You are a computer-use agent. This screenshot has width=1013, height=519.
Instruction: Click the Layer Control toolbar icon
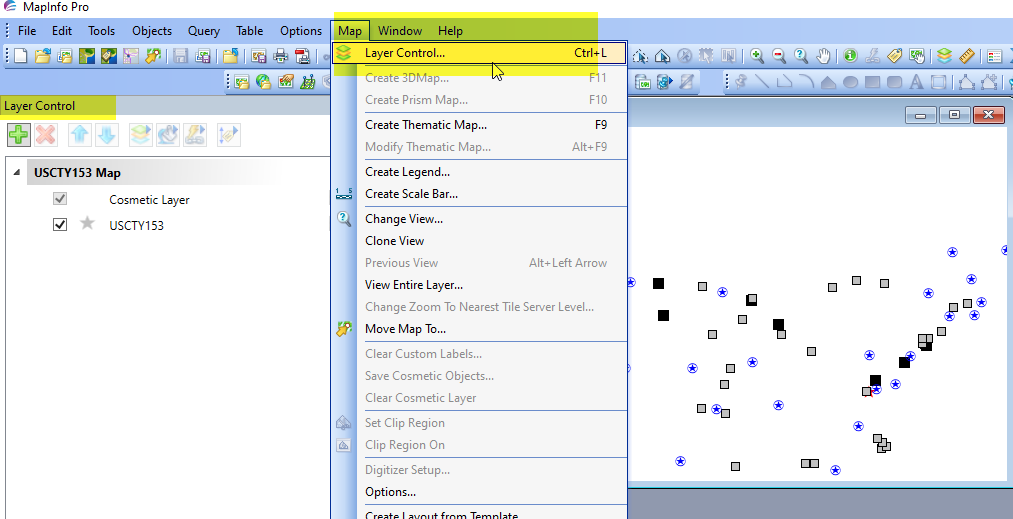(x=945, y=56)
